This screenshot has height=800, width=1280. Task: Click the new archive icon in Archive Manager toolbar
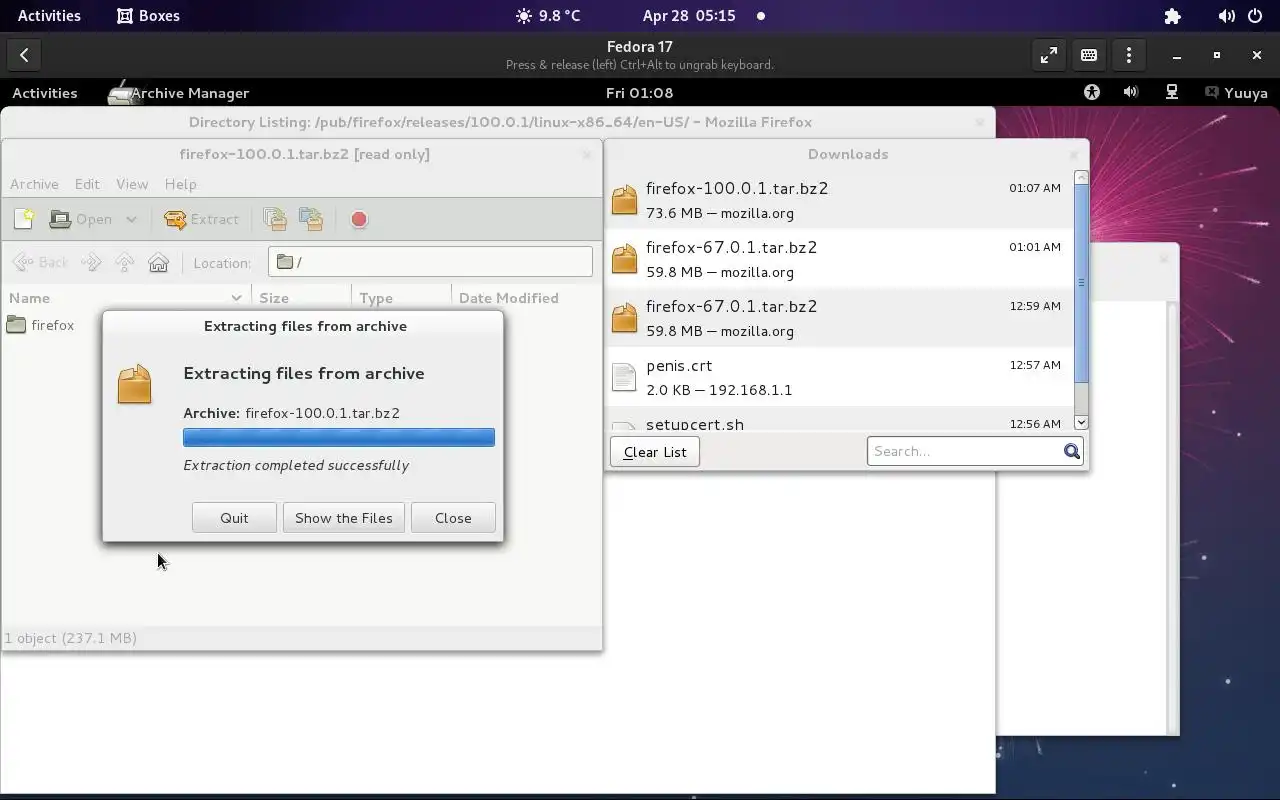(x=24, y=219)
